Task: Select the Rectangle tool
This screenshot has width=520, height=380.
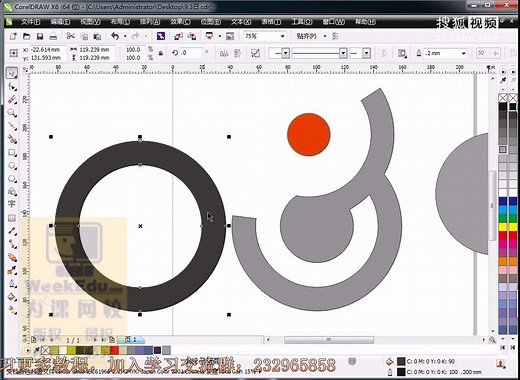Action: pos(12,152)
